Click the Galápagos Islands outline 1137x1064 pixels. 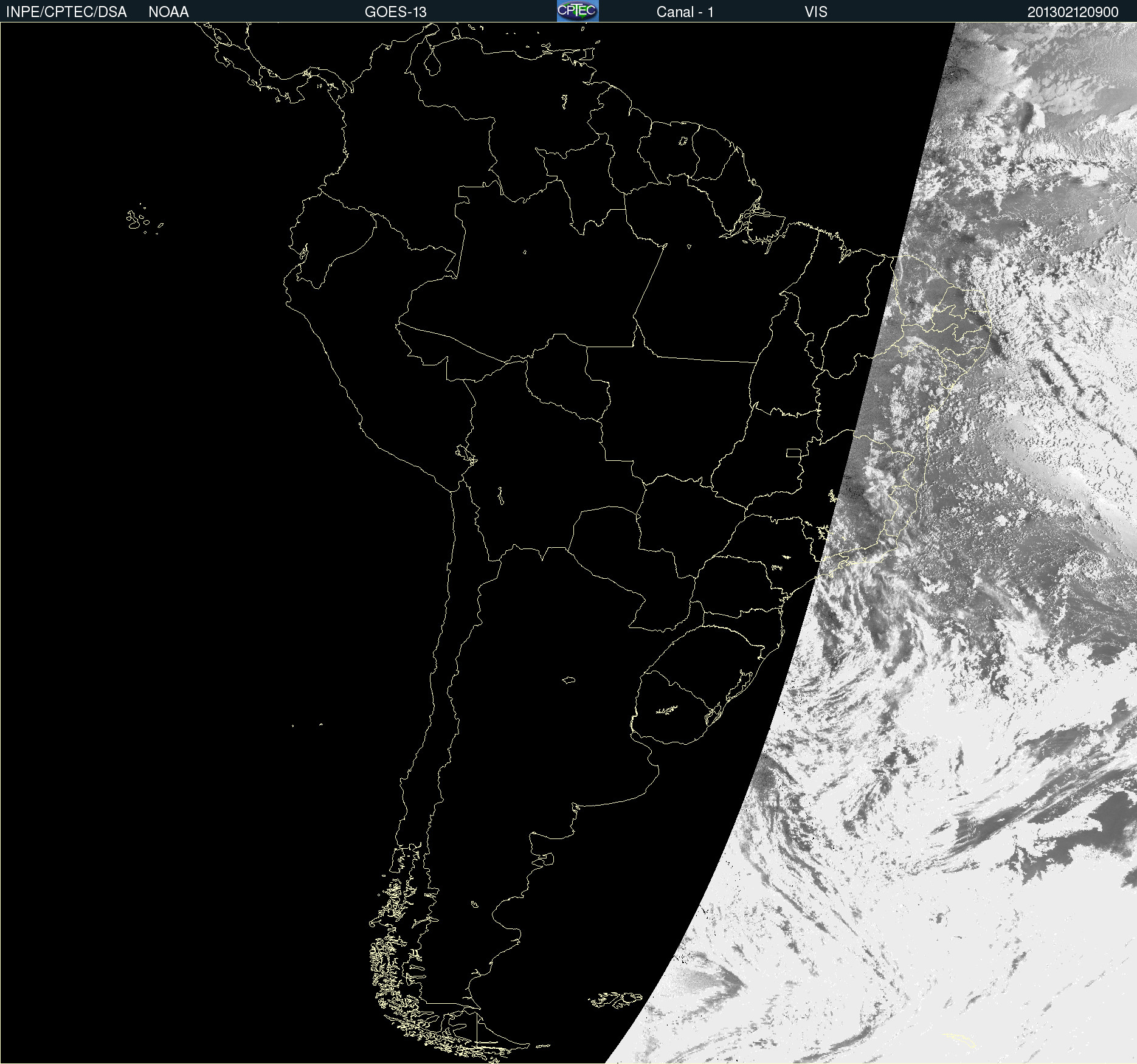click(137, 220)
